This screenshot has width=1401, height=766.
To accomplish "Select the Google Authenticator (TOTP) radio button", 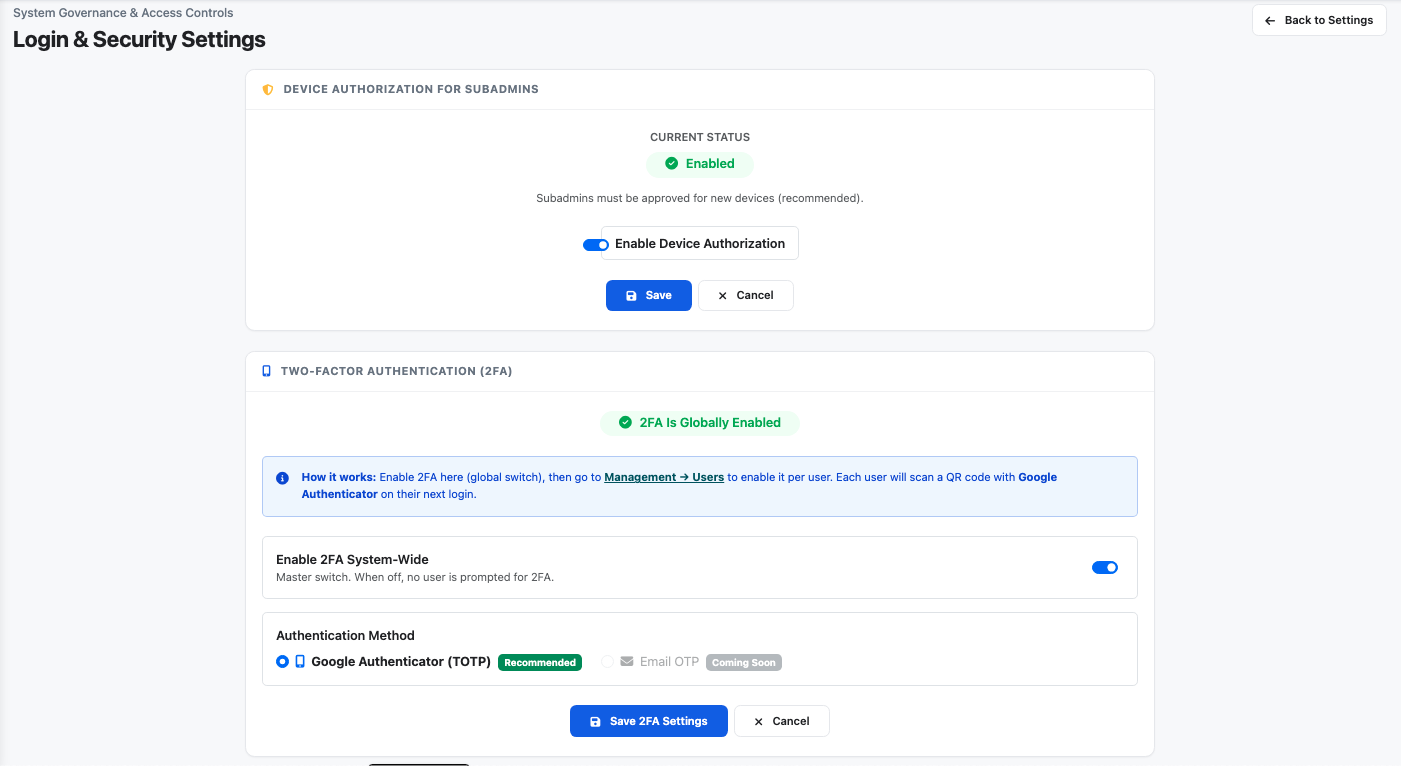I will click(283, 662).
